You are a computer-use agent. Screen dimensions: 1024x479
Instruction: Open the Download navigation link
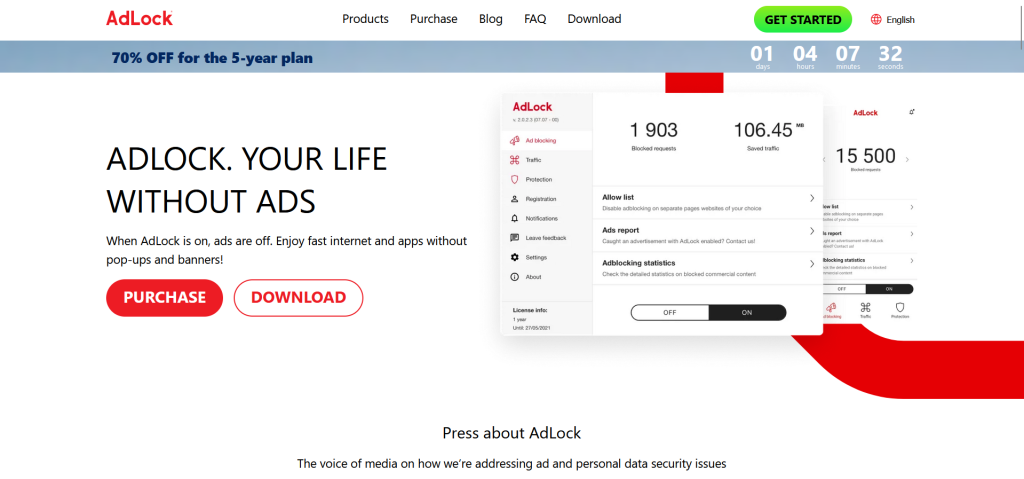pos(594,19)
